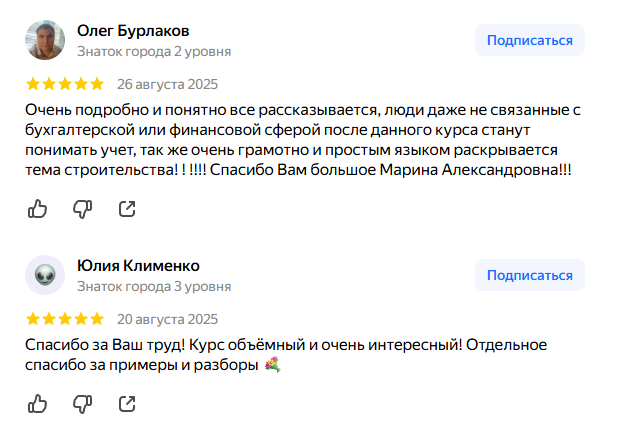Click the date 26 августа 2025
Image resolution: width=626 pixels, height=428 pixels.
(167, 84)
